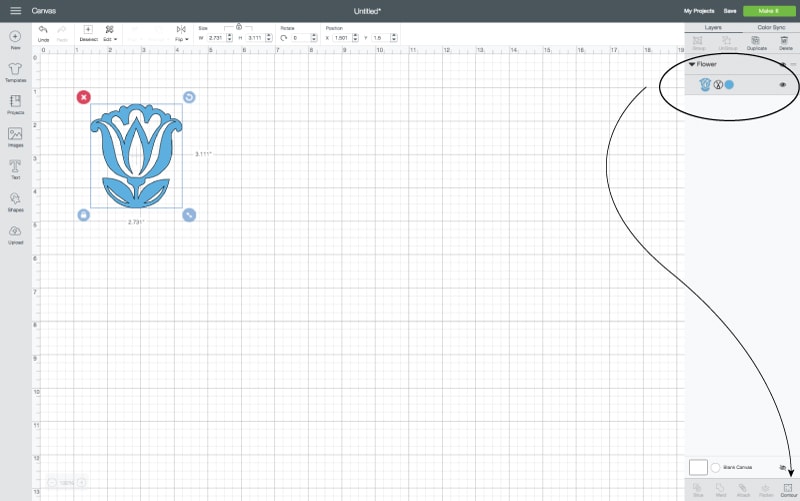Collapse the Flower layer group

point(692,64)
